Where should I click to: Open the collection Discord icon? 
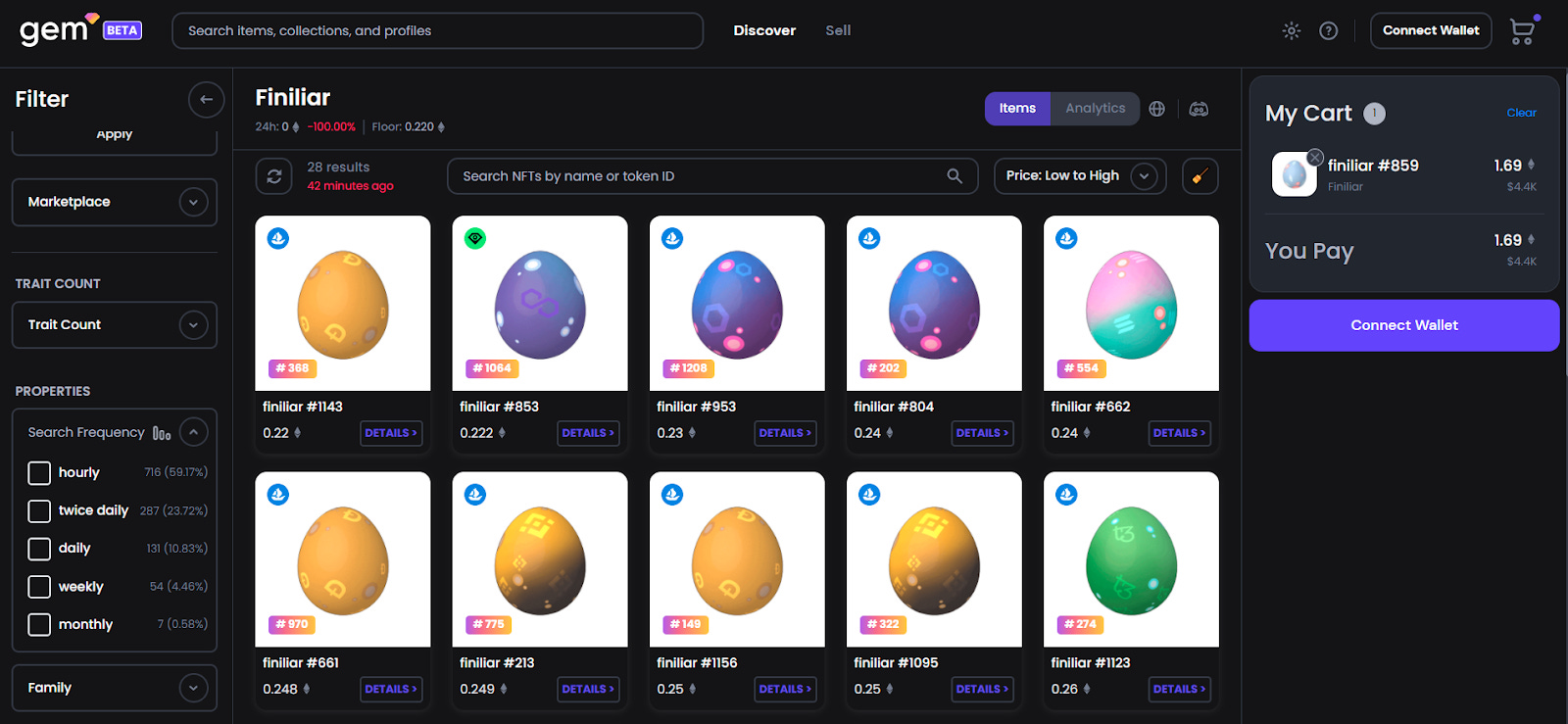click(1199, 109)
